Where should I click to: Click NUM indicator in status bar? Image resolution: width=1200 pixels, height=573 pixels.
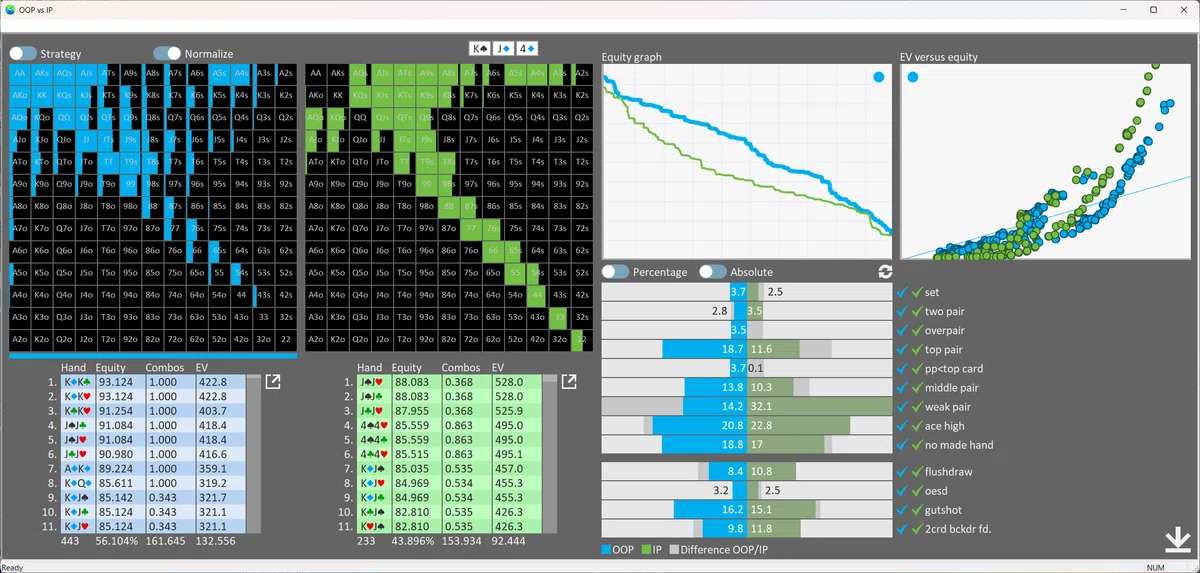click(x=1154, y=567)
